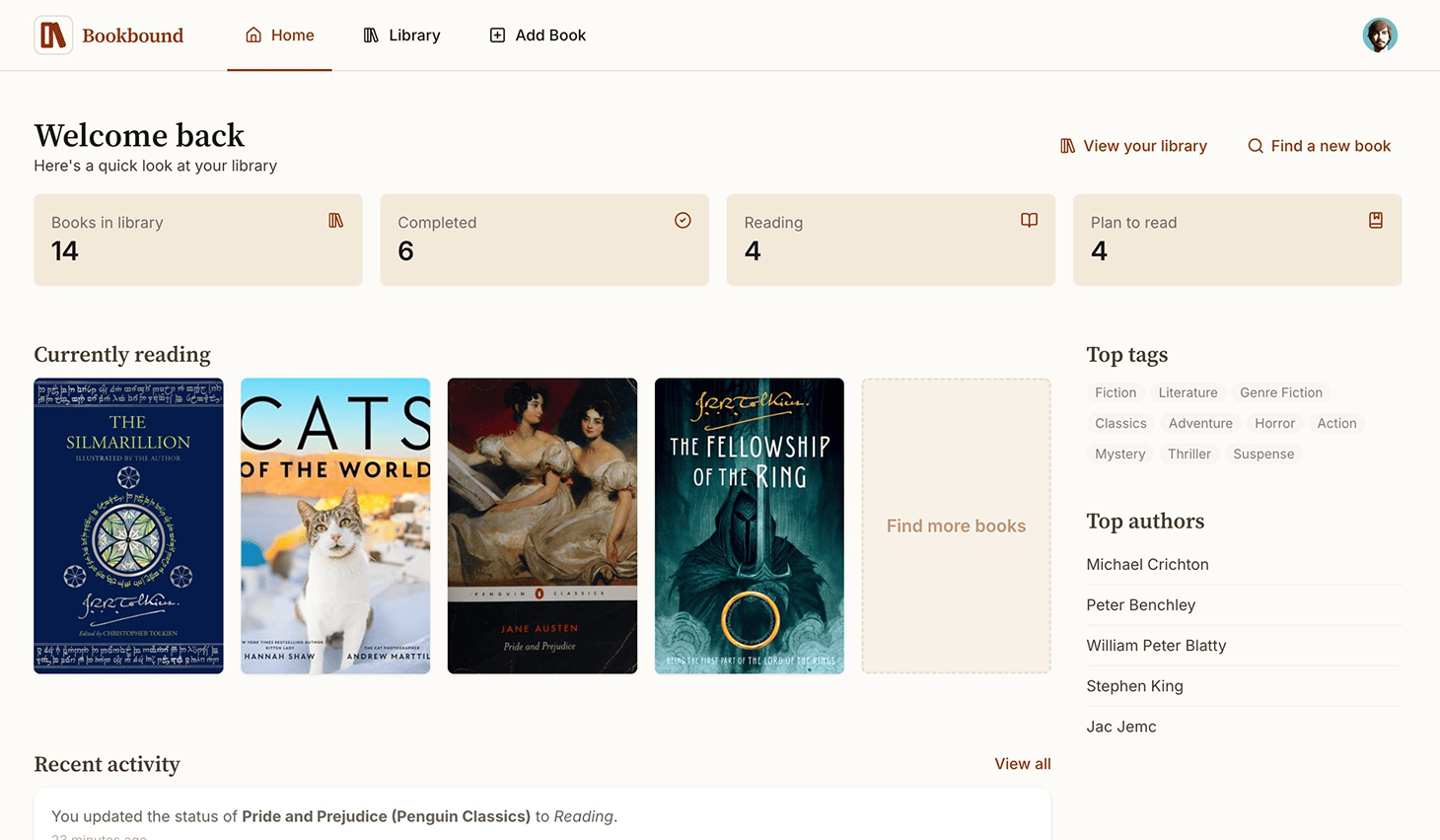Click the bookmark icon in Plan to read card
Image resolution: width=1440 pixels, height=840 pixels.
(x=1376, y=221)
